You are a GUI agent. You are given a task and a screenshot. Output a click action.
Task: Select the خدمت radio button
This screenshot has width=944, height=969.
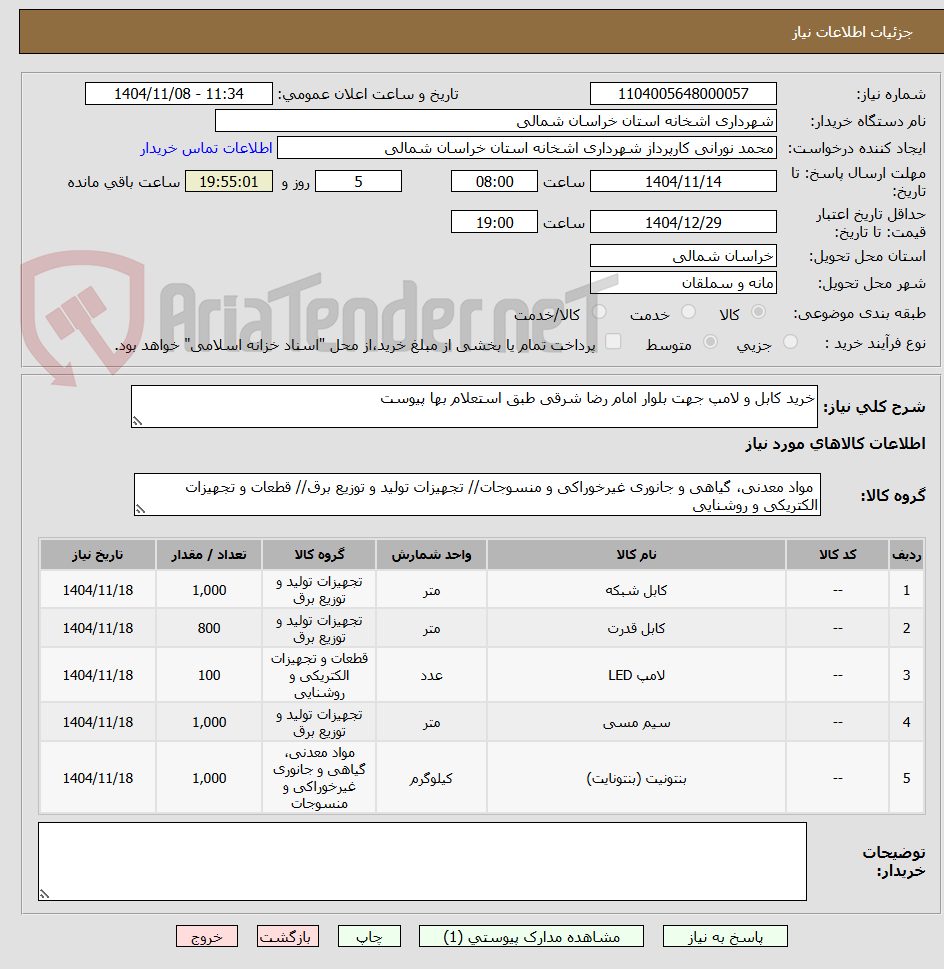[x=688, y=313]
